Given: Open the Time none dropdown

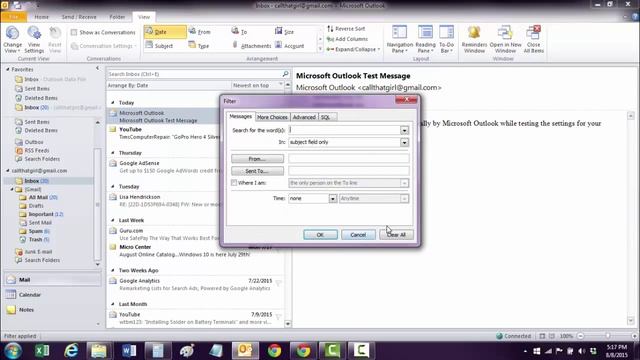Looking at the screenshot, I should tap(333, 198).
